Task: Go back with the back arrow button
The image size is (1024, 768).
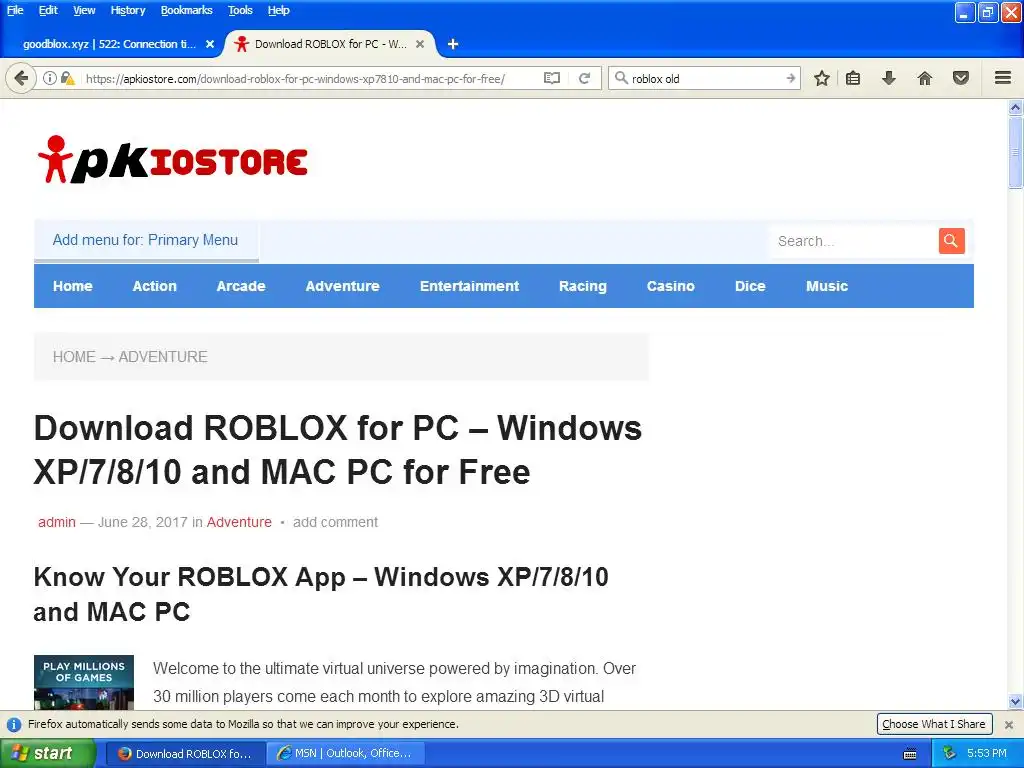Action: coord(21,78)
